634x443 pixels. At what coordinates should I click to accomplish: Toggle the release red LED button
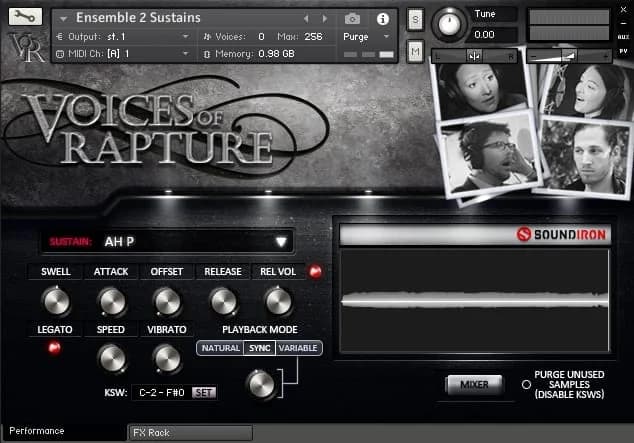click(315, 272)
